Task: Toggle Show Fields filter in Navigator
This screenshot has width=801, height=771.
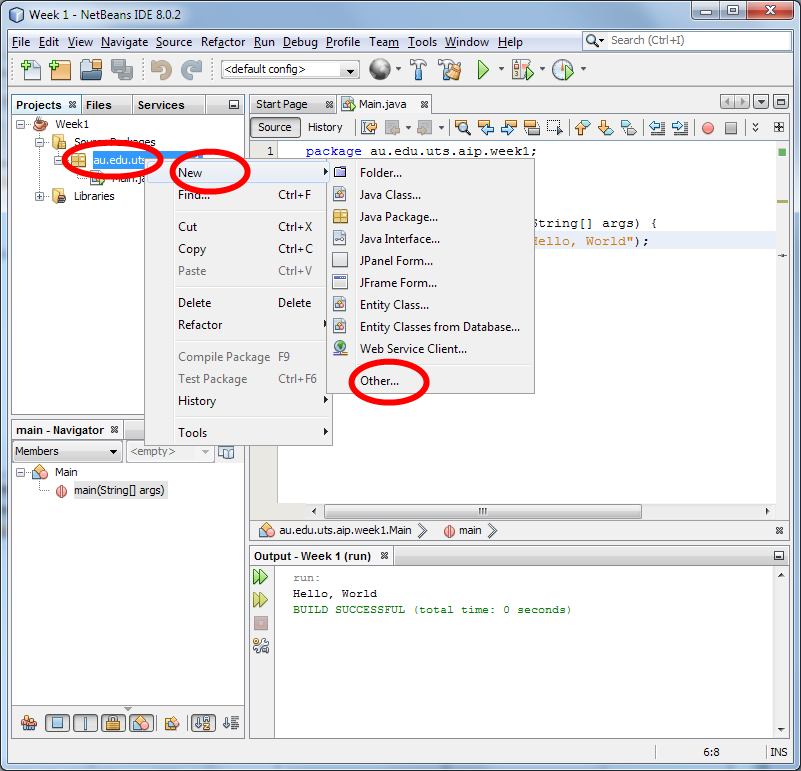Action: [x=57, y=722]
